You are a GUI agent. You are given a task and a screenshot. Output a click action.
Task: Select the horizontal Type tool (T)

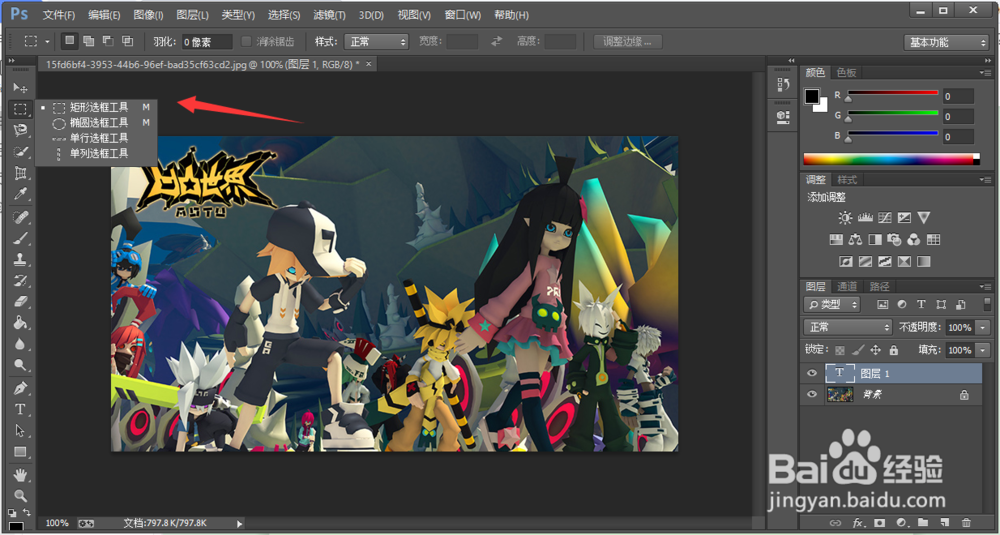click(20, 409)
